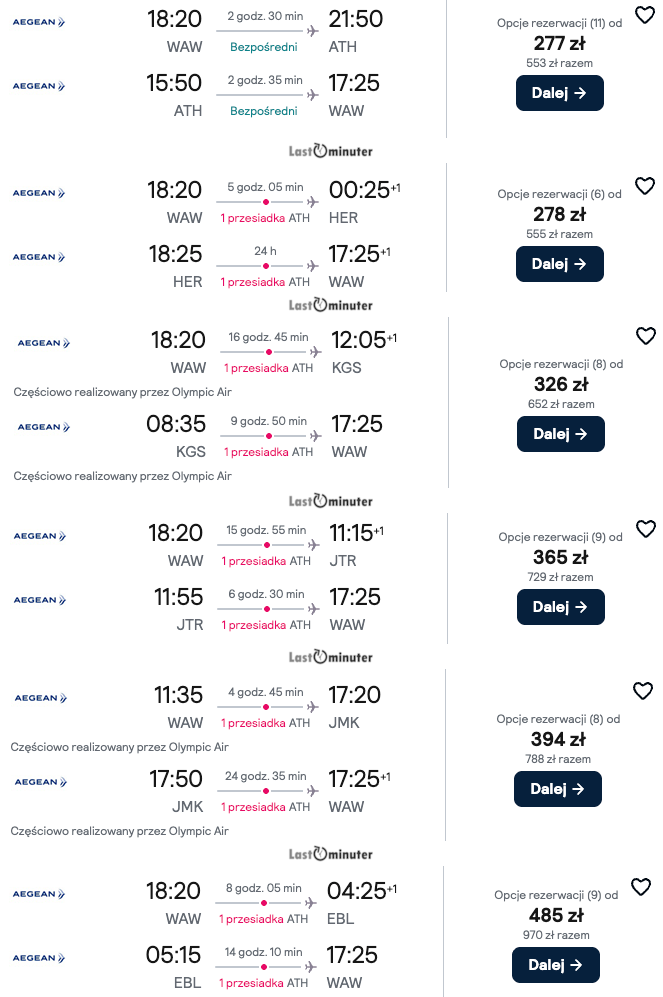Save the 485 zł Erbil flight to favorites

(x=641, y=887)
